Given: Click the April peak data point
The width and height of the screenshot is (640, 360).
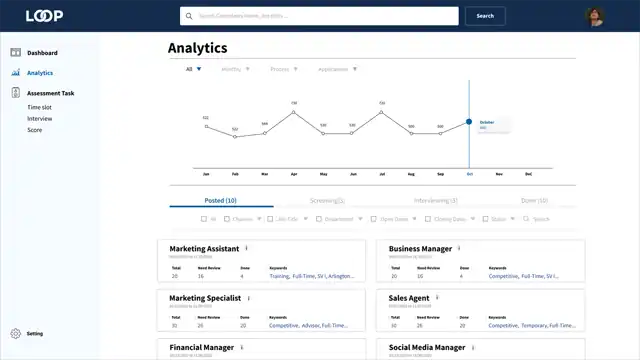Looking at the screenshot, I should point(293,112).
